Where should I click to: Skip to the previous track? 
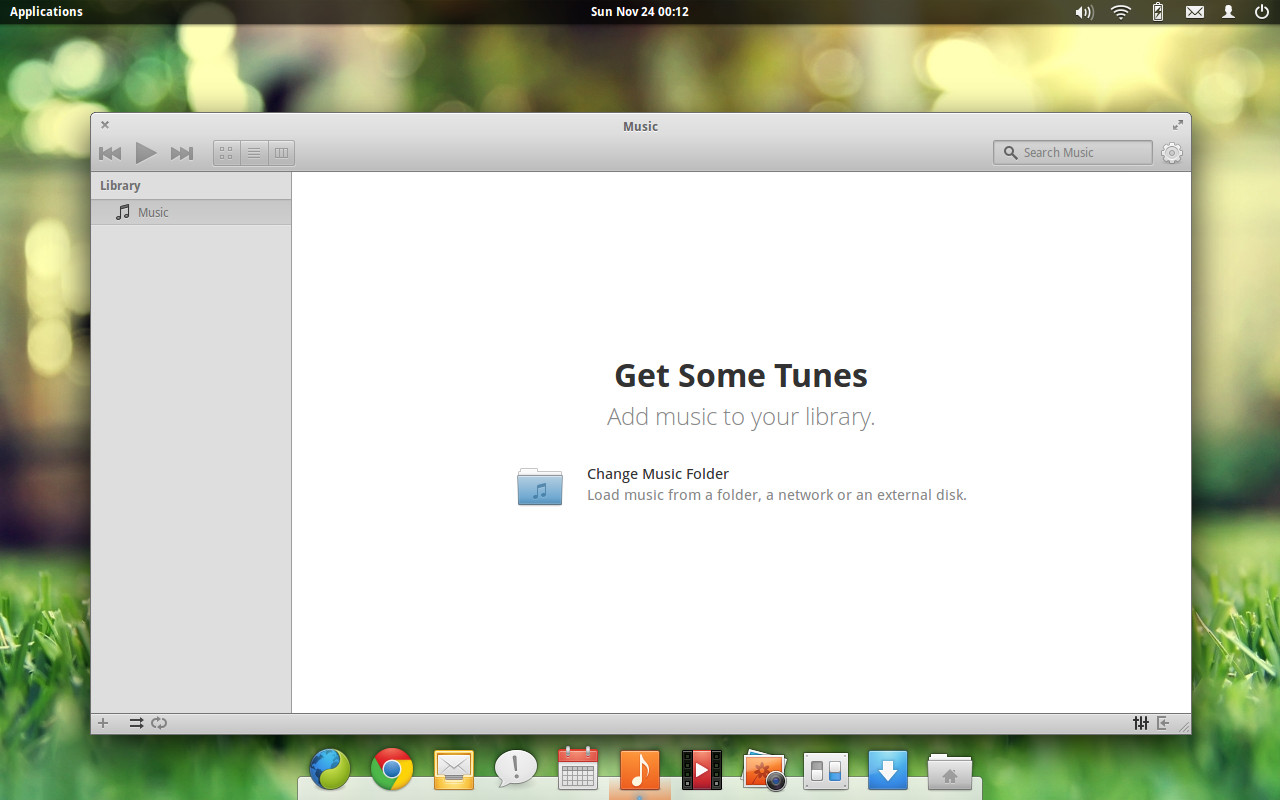coord(110,153)
